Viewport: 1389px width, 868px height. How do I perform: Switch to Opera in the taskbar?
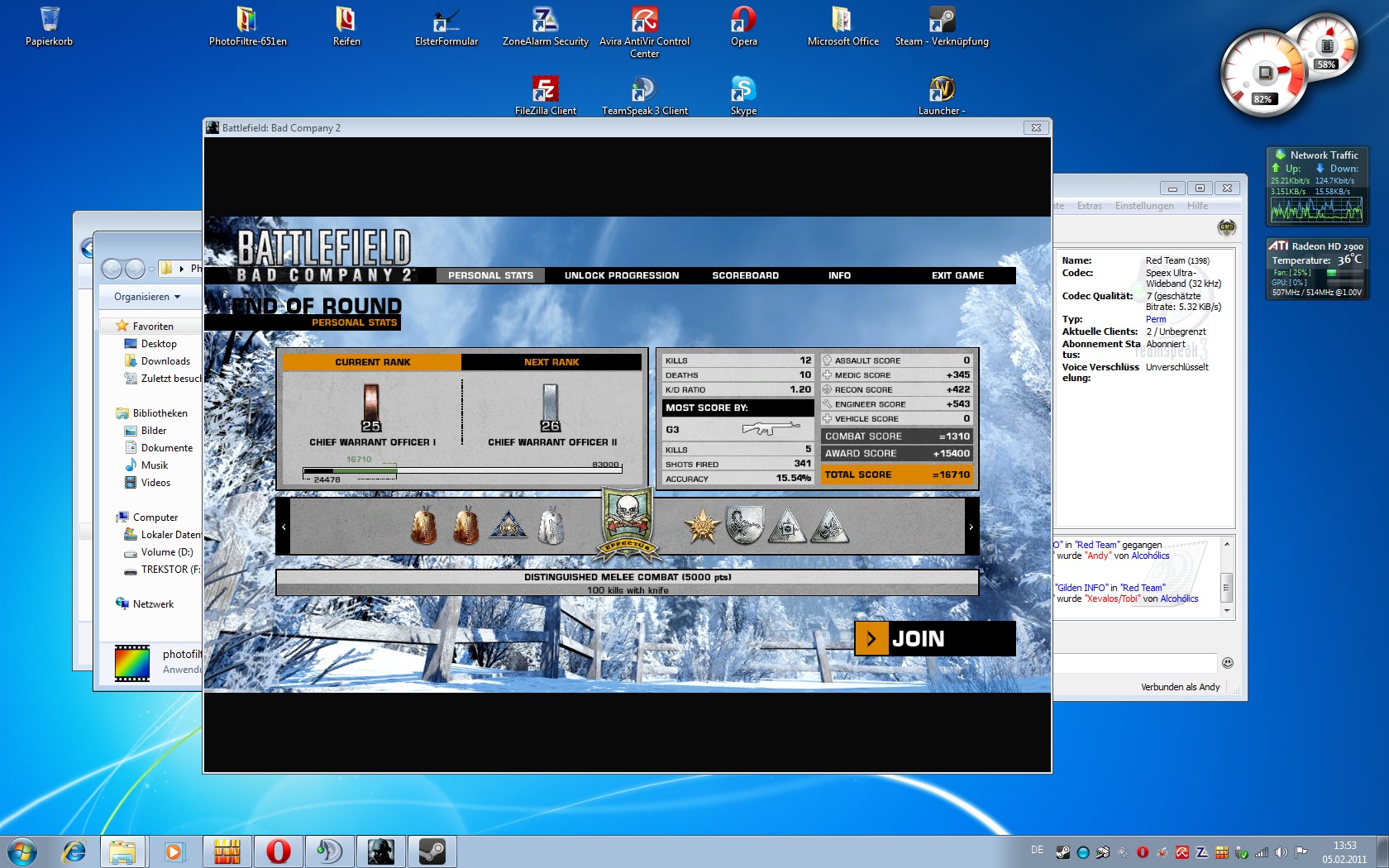click(x=279, y=851)
